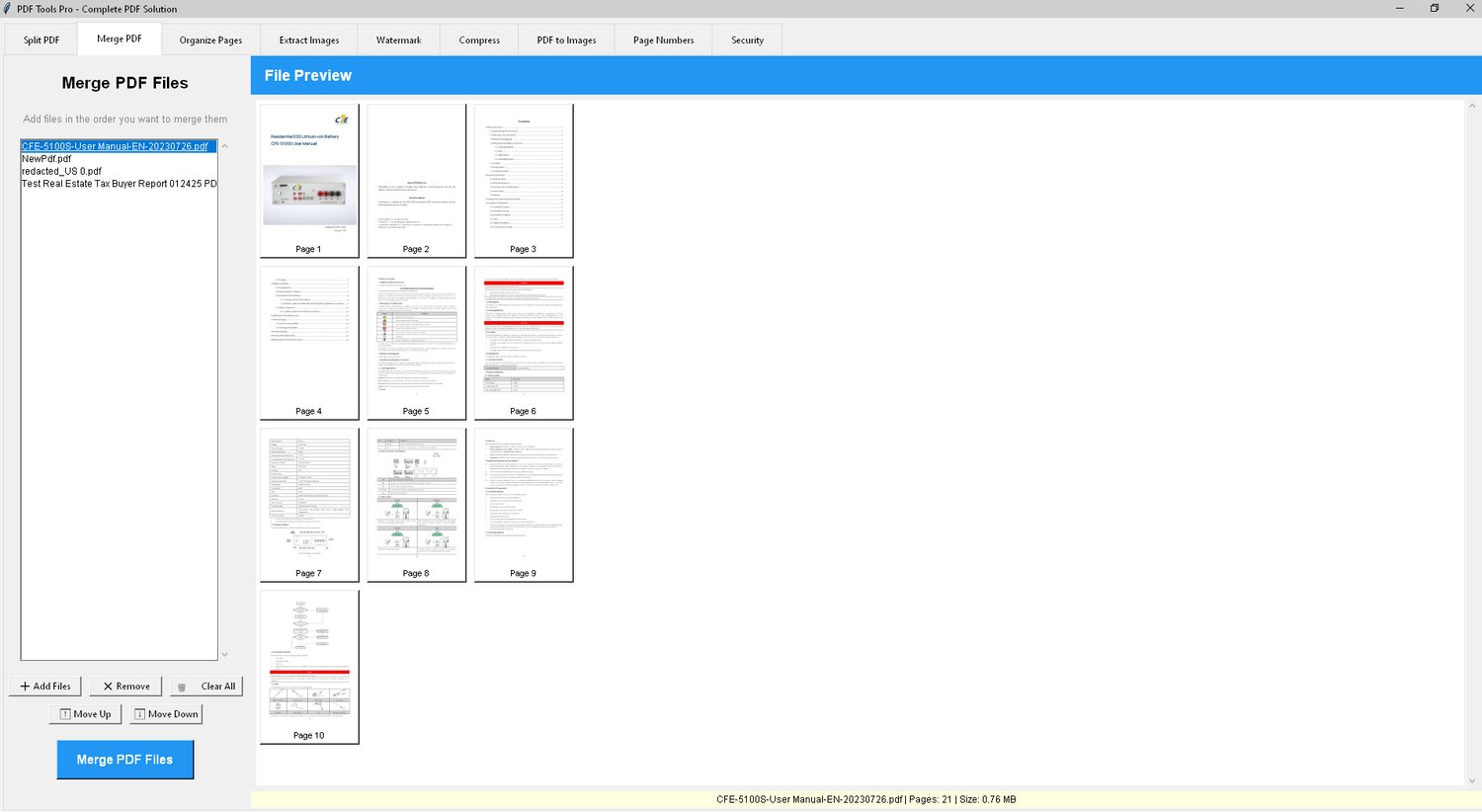Click the File Preview scrollbar up arrow
Viewport: 1482px width, 812px height.
[1472, 105]
